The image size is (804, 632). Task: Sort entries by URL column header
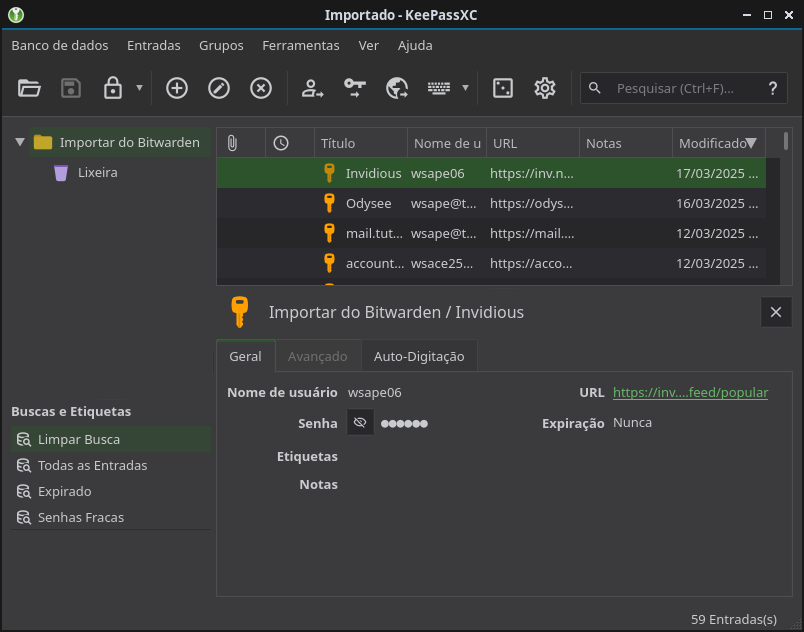[533, 143]
